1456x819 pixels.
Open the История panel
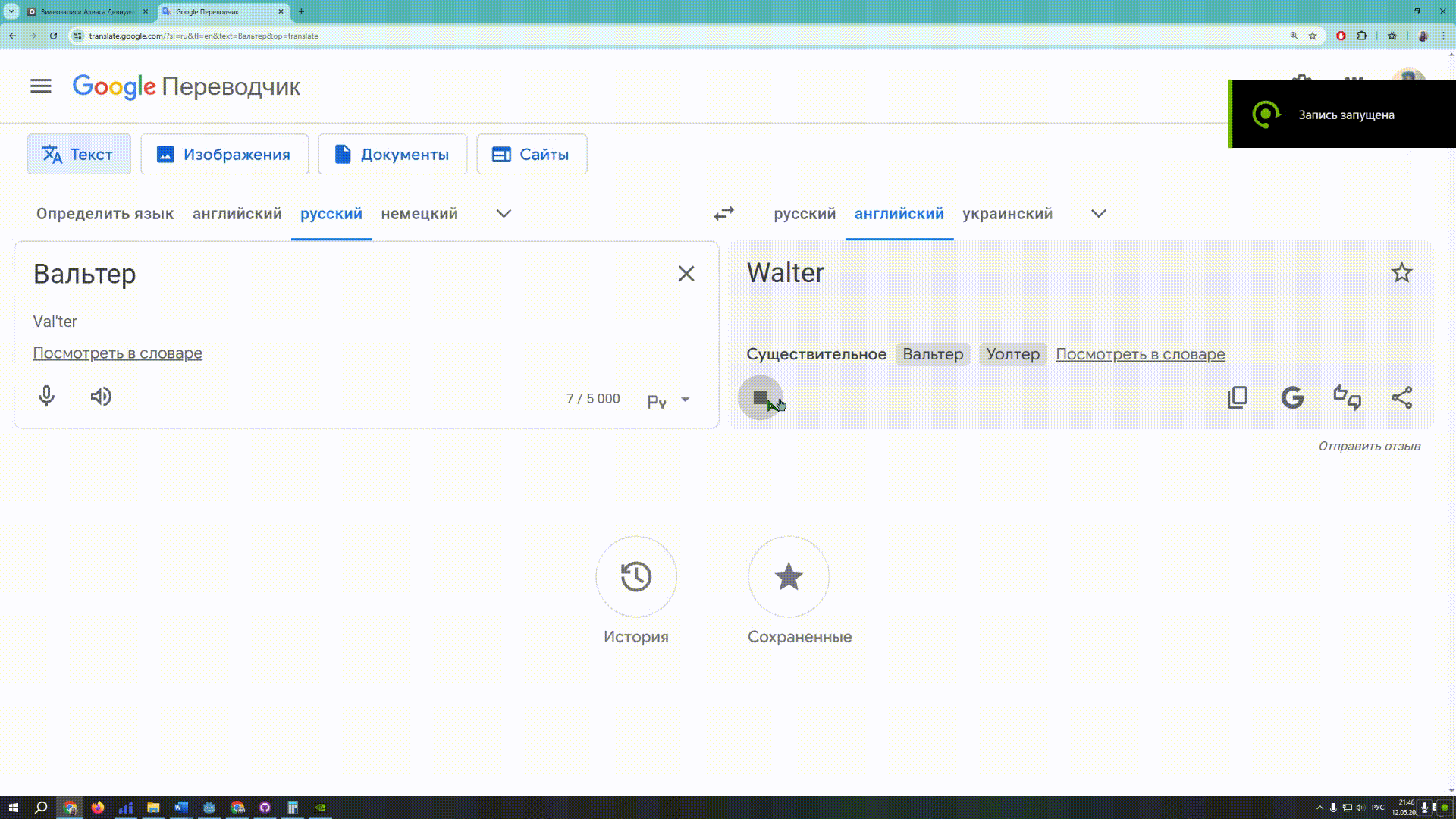[635, 577]
